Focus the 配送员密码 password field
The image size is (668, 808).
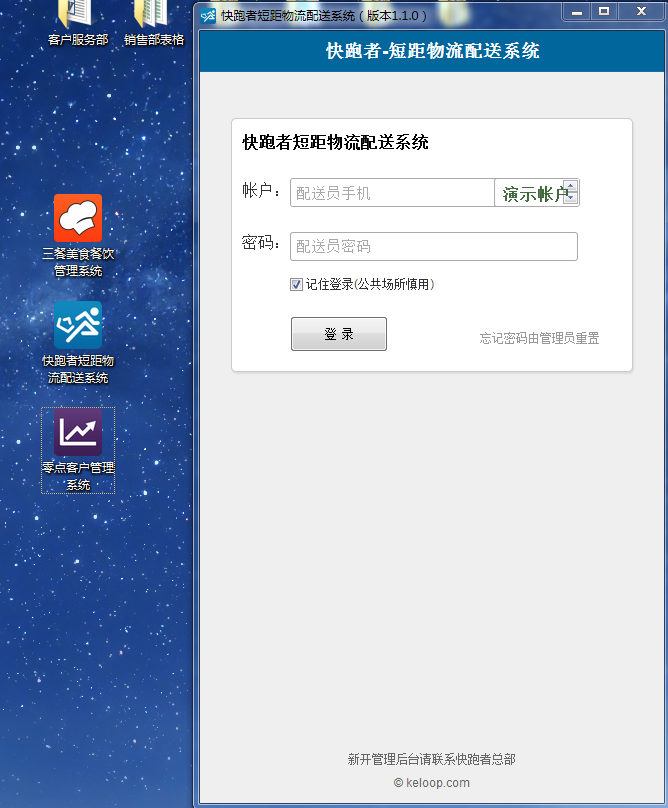[434, 246]
